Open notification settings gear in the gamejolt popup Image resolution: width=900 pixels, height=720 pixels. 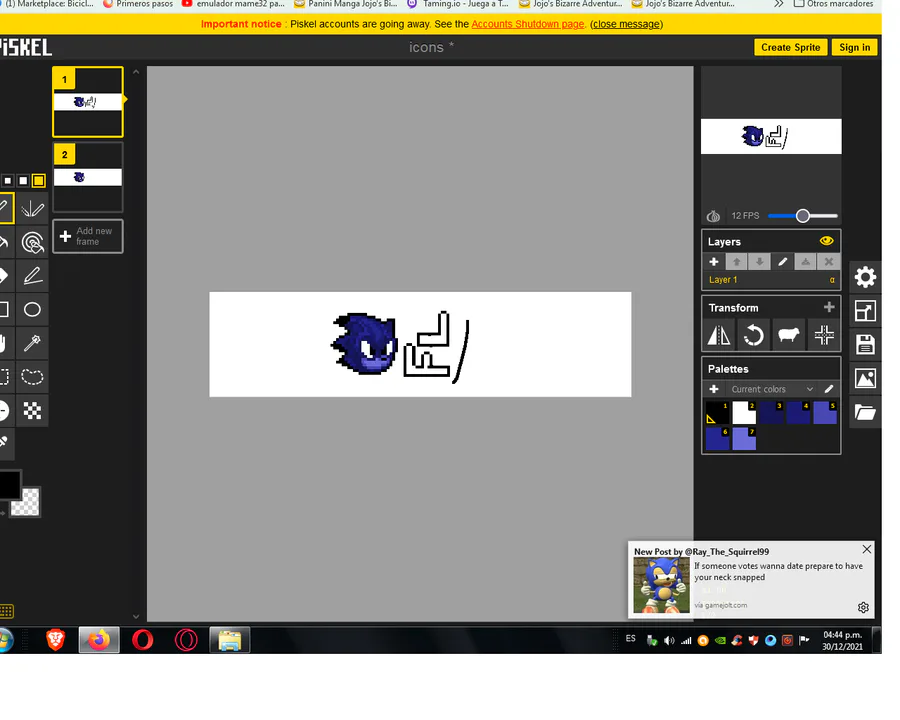coord(863,607)
